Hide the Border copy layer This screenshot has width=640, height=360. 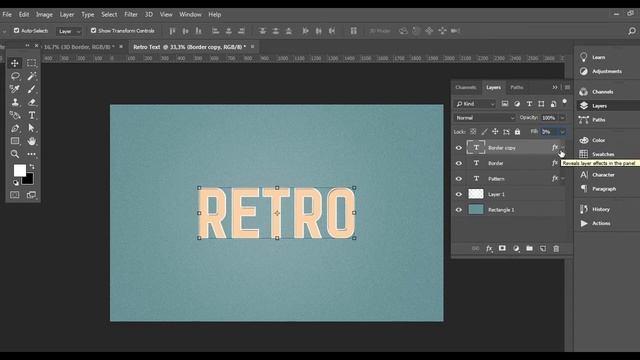tap(459, 148)
